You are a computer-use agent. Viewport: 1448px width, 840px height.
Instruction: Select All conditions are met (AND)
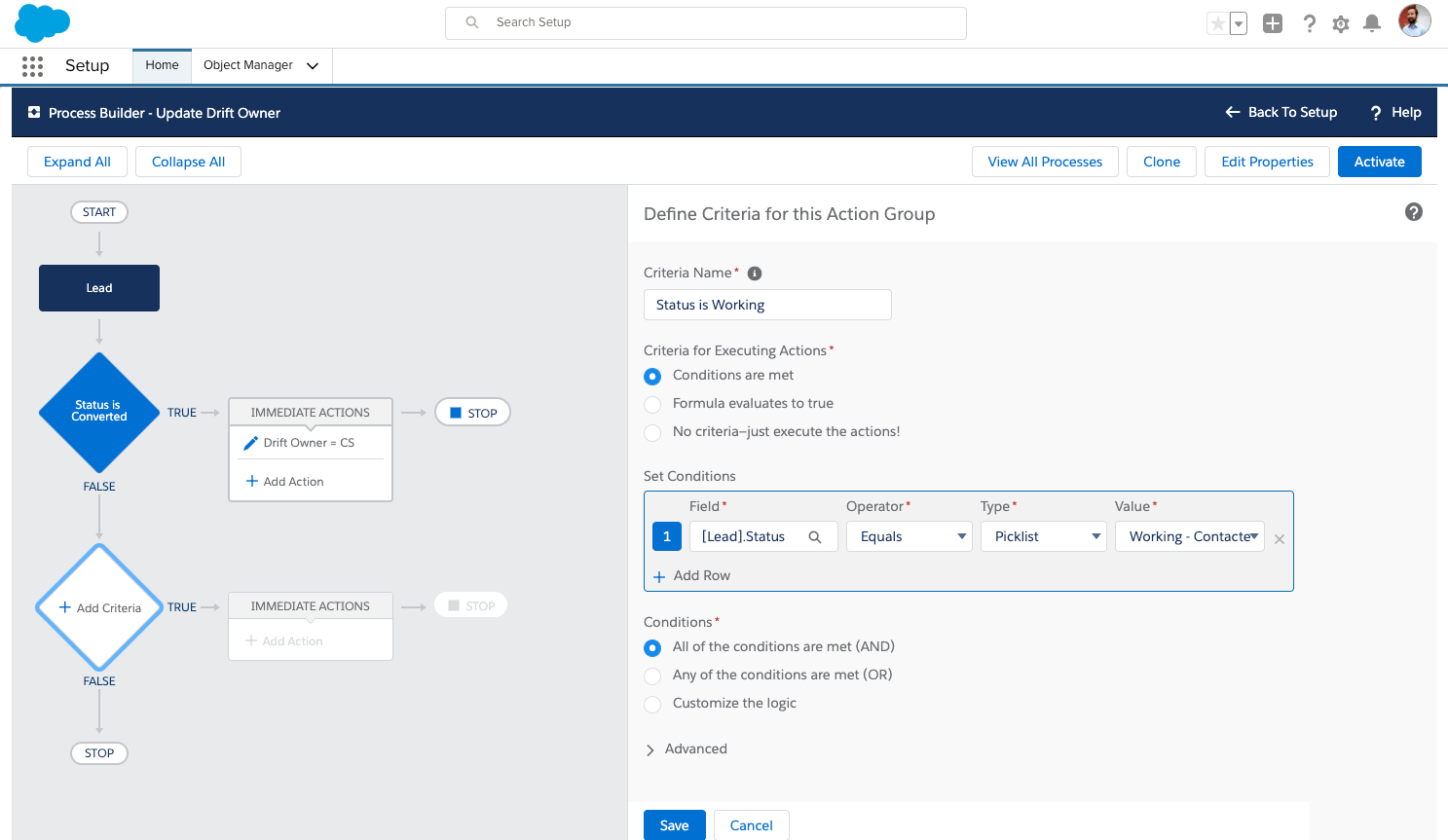(652, 647)
